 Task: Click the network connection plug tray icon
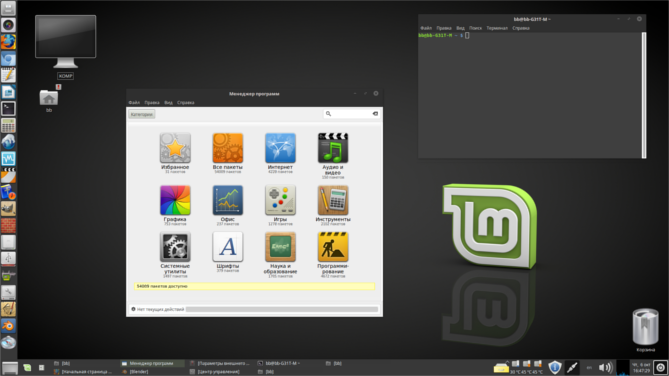(572, 367)
